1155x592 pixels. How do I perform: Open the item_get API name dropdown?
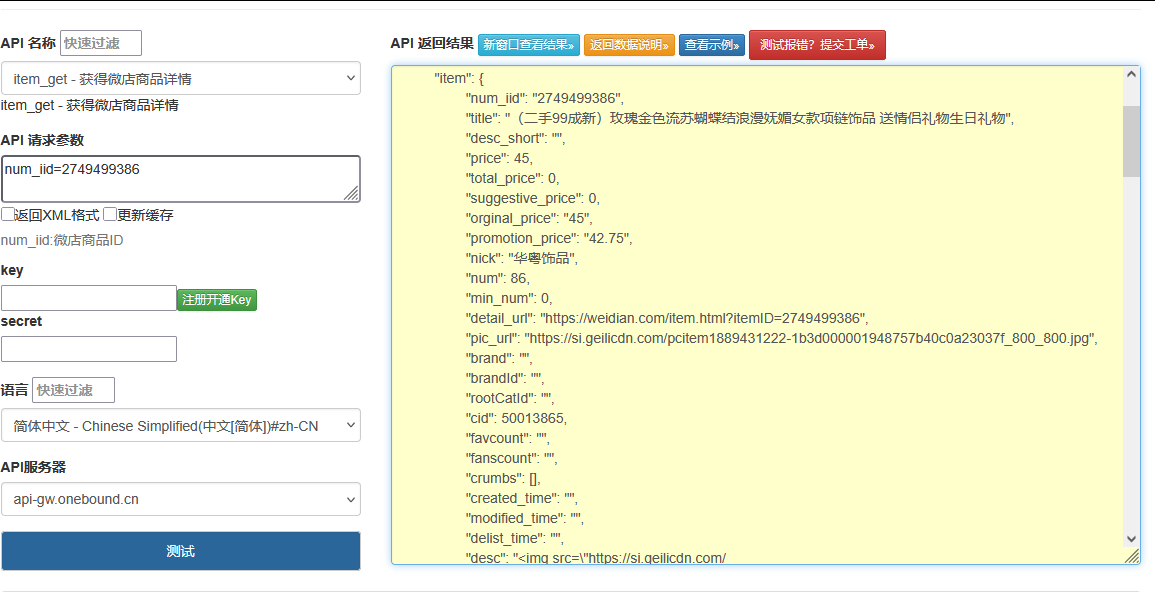coord(181,79)
